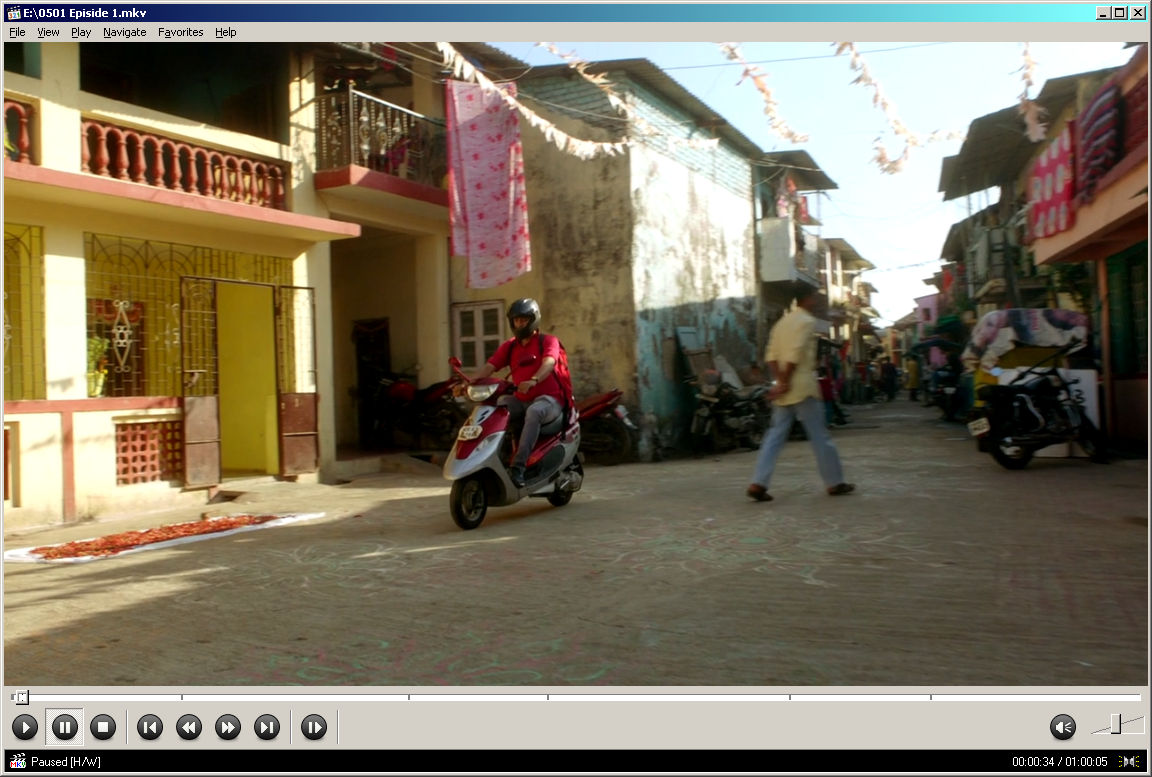The width and height of the screenshot is (1152, 777).
Task: Click the application icon in title bar
Action: 13,12
